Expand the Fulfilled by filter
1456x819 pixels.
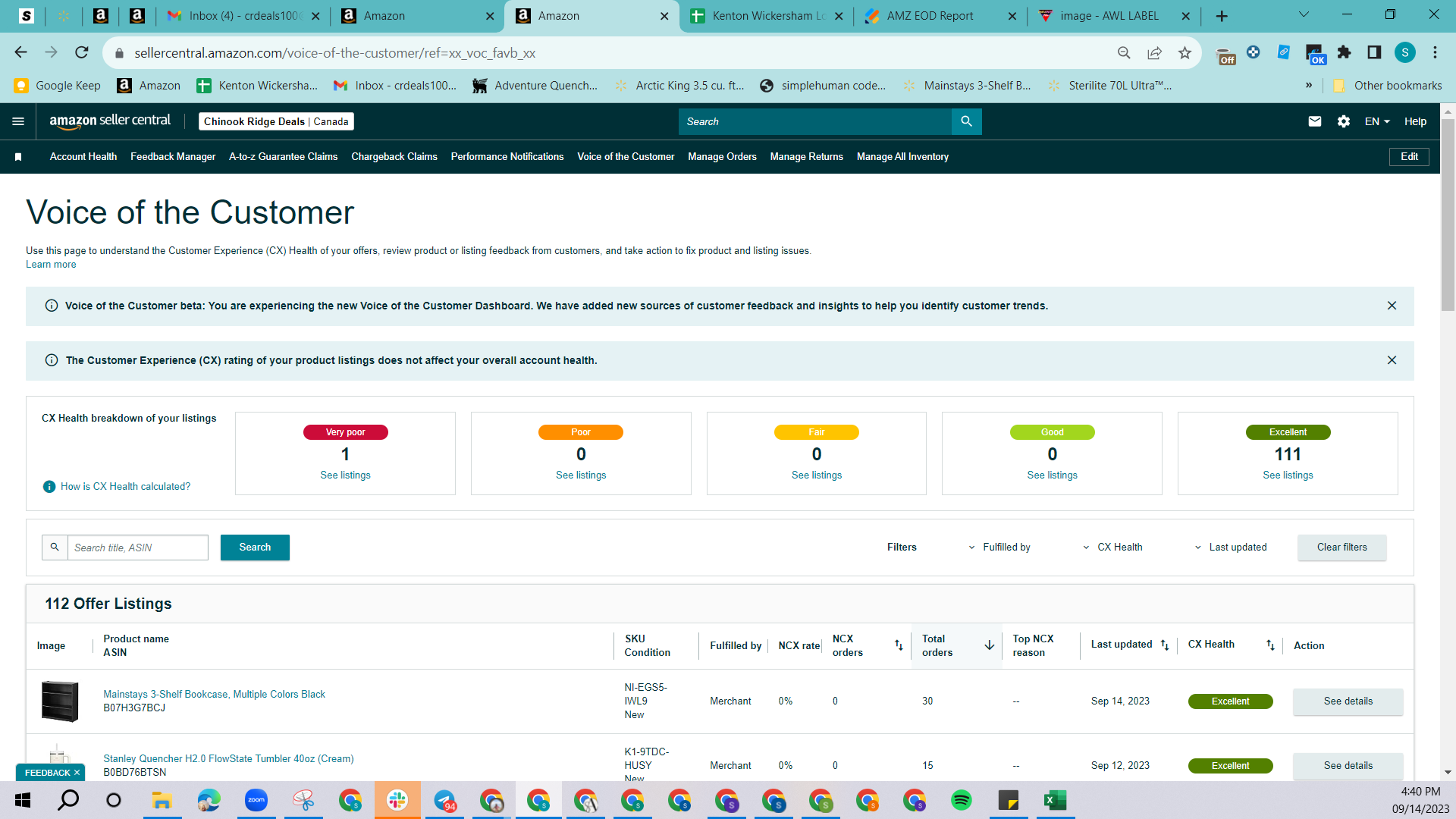point(999,548)
